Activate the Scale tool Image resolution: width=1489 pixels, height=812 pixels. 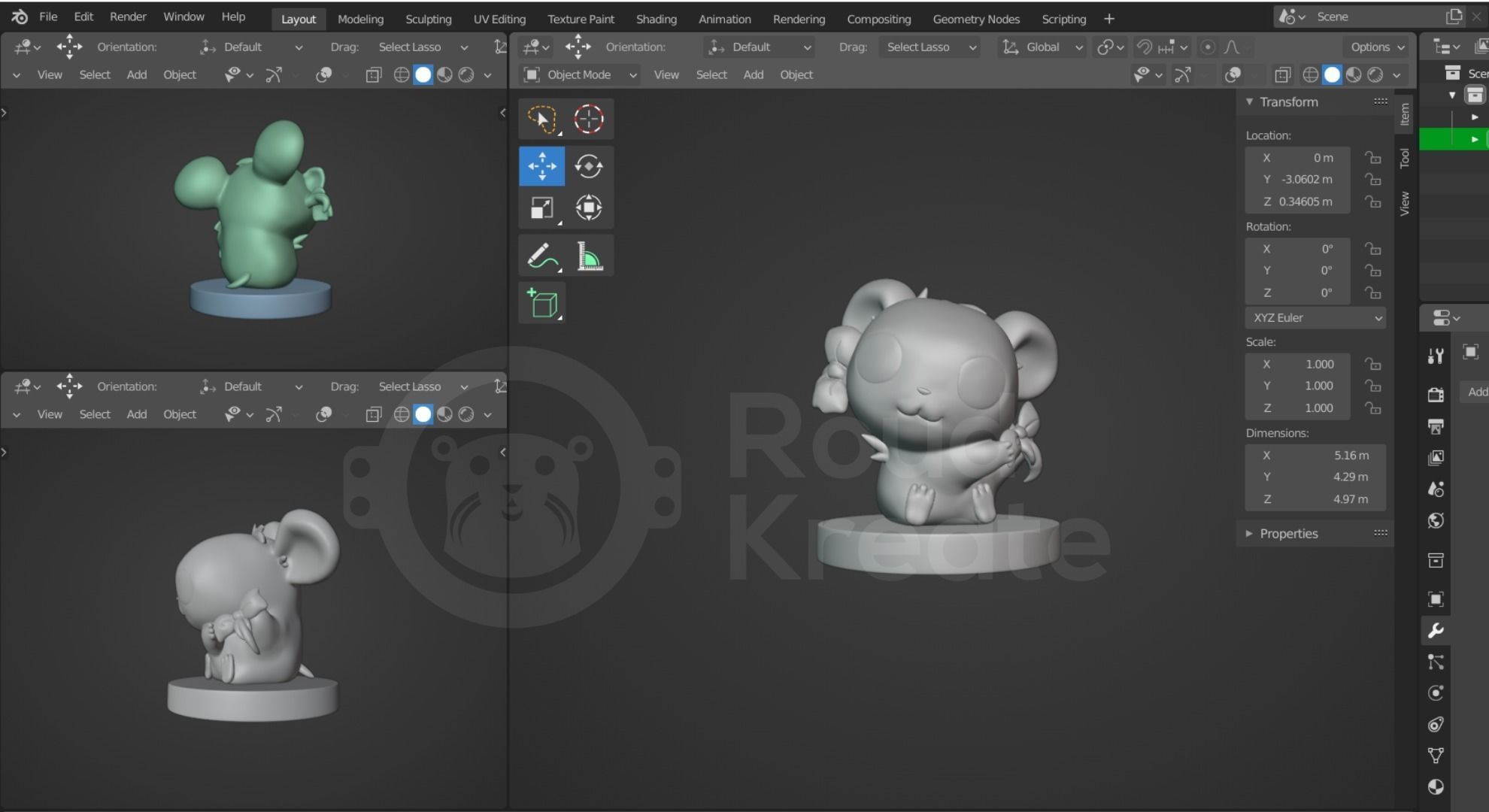point(541,208)
